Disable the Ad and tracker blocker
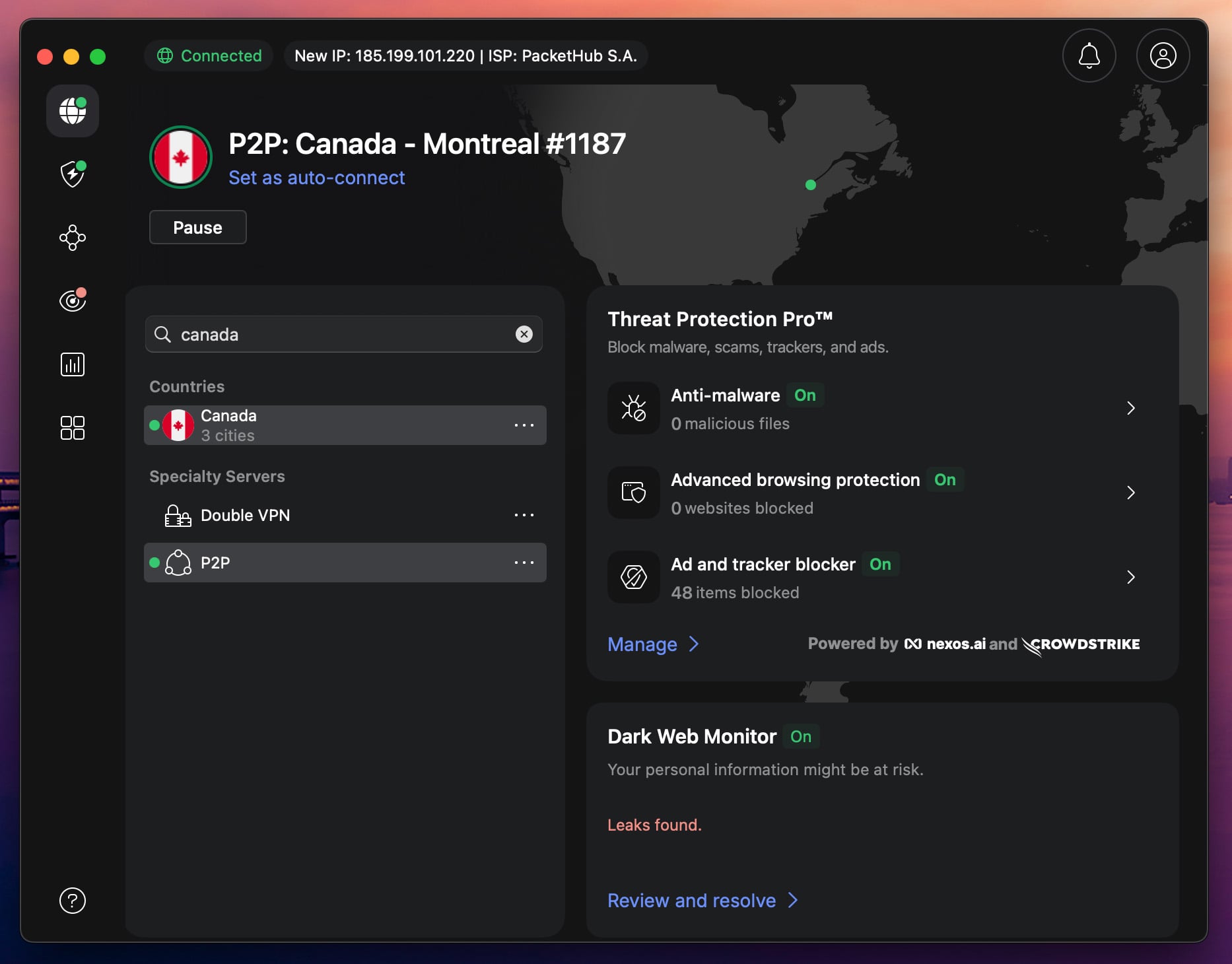Image resolution: width=1232 pixels, height=964 pixels. (x=880, y=565)
